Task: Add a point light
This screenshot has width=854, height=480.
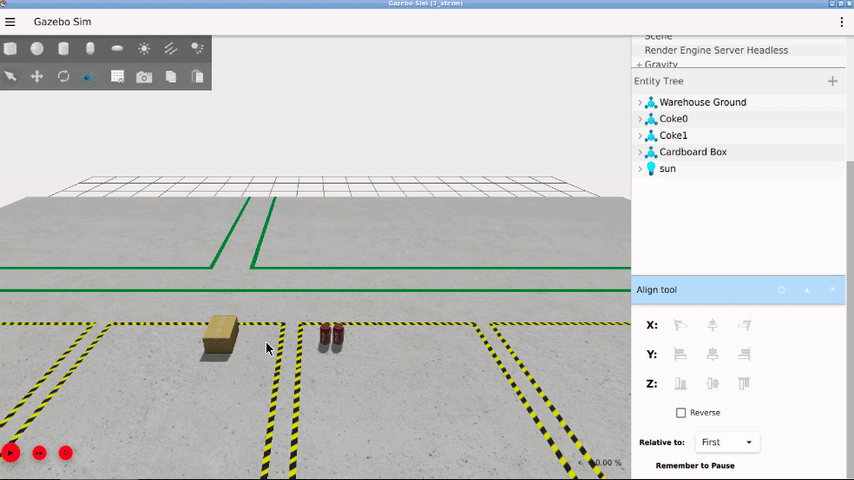Action: point(144,48)
